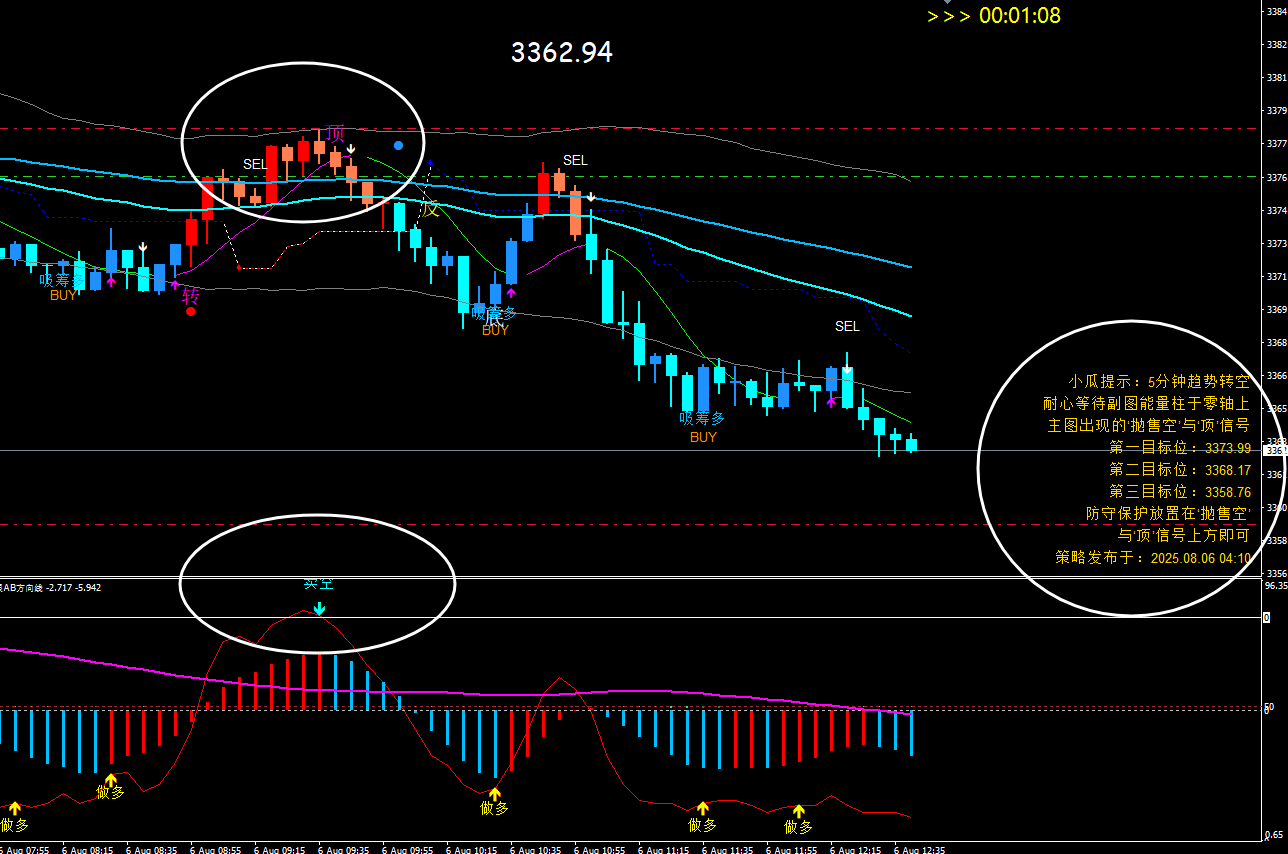This screenshot has height=854, width=1288.
Task: Click the 3384 price scale label
Action: click(1276, 12)
